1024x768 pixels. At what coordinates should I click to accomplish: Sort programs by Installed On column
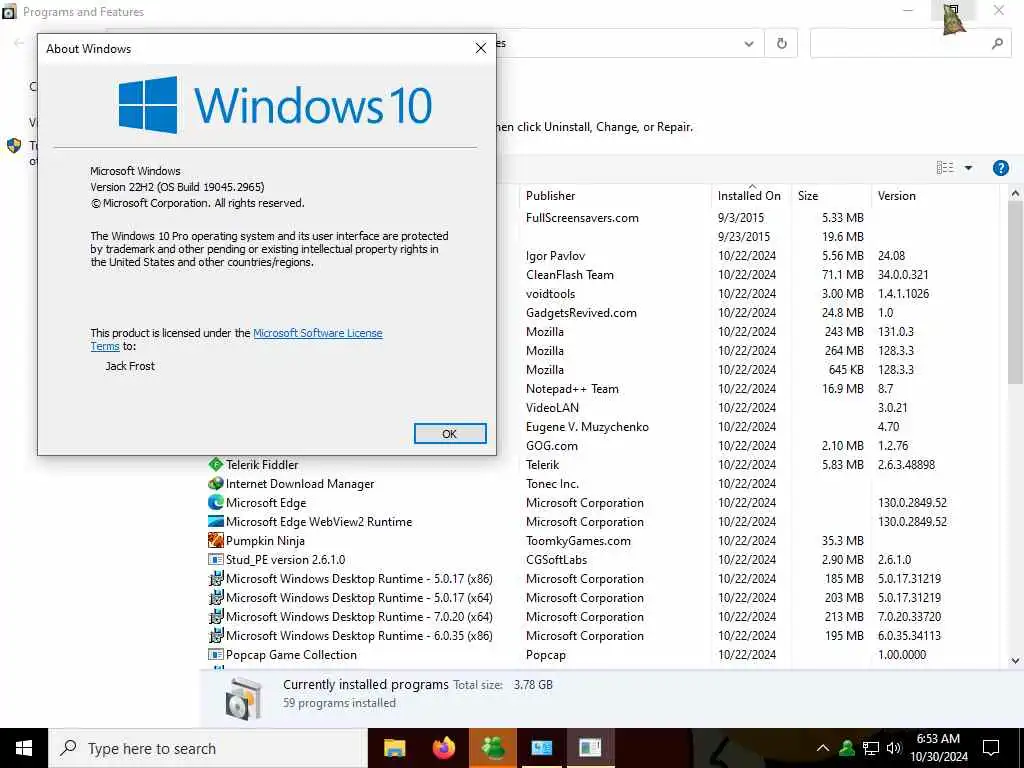tap(751, 195)
